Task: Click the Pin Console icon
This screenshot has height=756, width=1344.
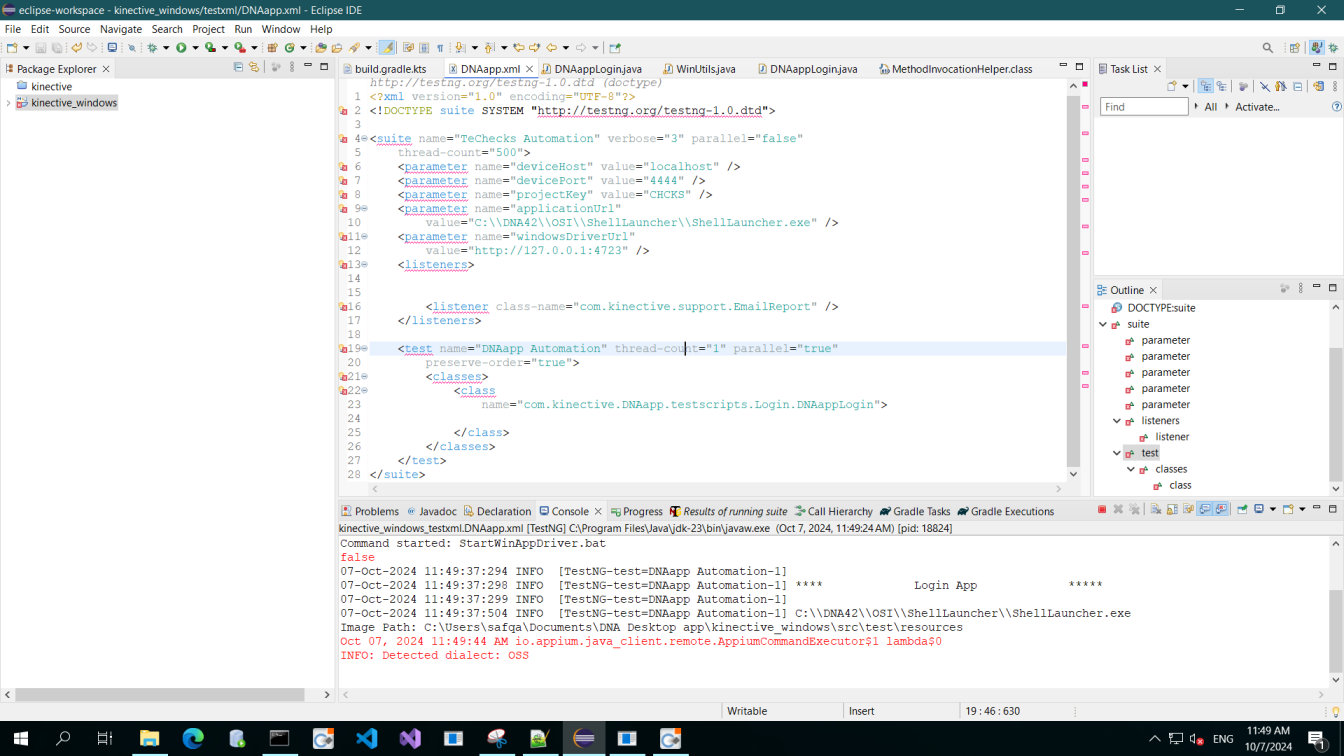Action: point(1242,510)
